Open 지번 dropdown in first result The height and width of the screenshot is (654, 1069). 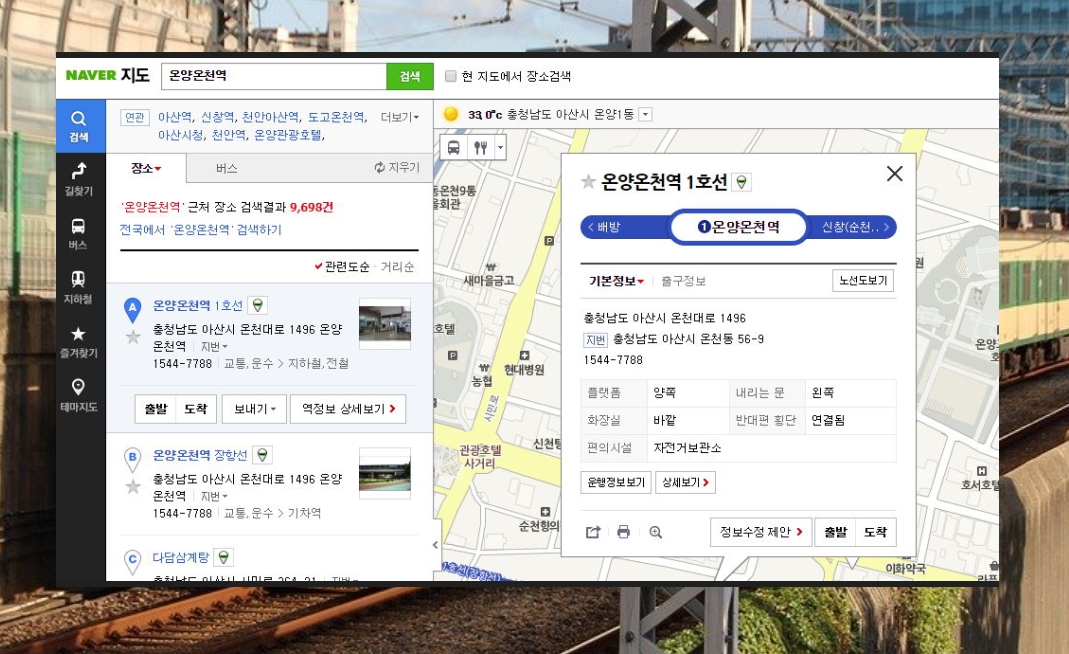[x=213, y=346]
